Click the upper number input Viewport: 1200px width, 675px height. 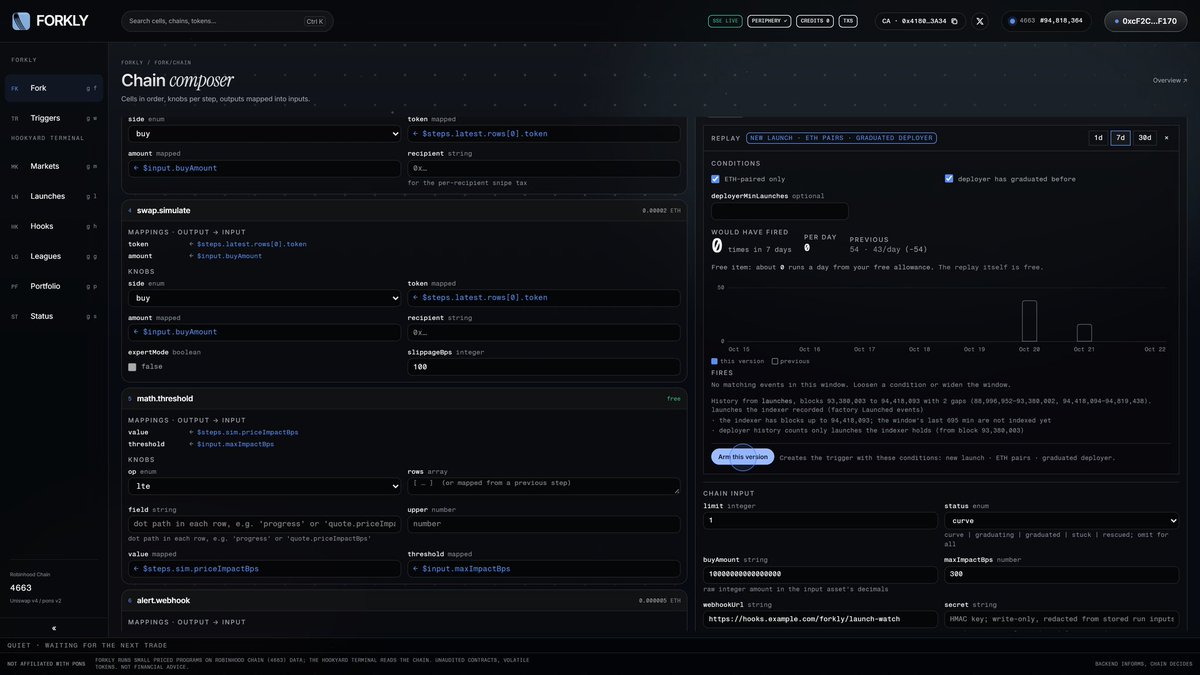pyautogui.click(x=543, y=524)
